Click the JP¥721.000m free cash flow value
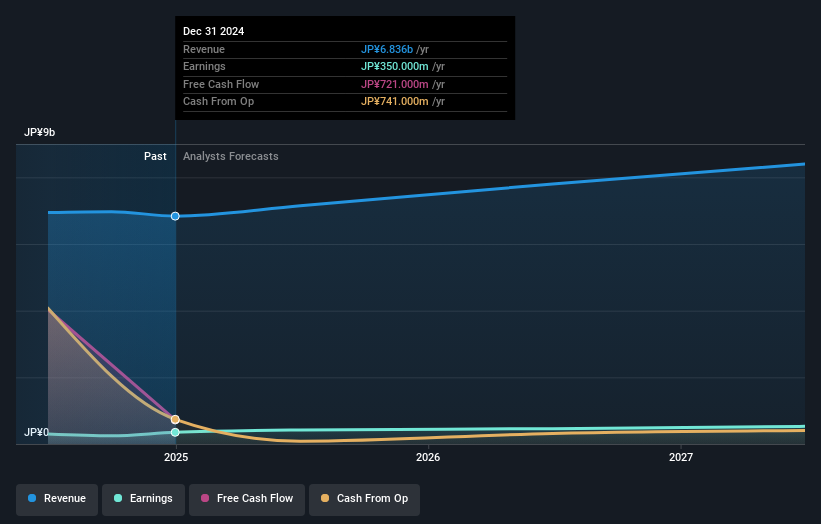The height and width of the screenshot is (524, 821). (395, 84)
